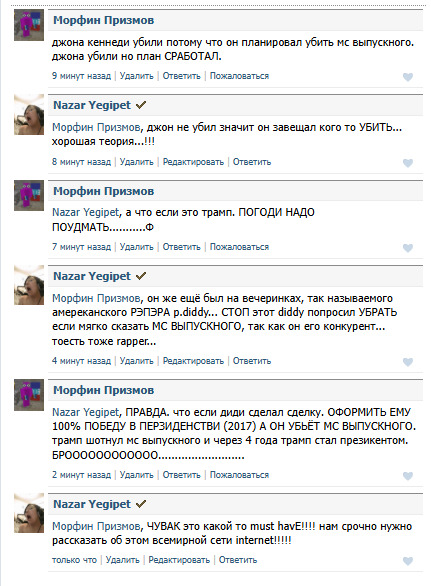The height and width of the screenshot is (586, 431).
Task: Click Пожаловаться on the 2 minutes ago comment
Action: 239,475
